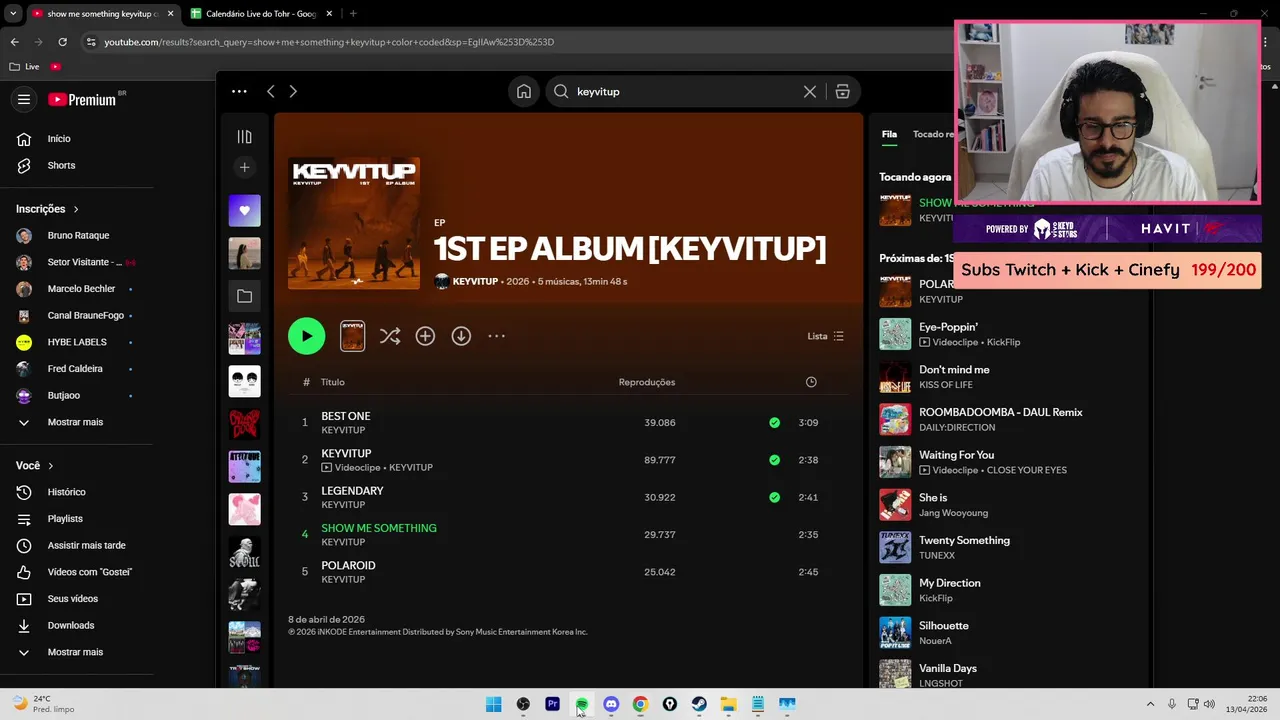Open the three-dots more options for the album
Screen dimensions: 1280x720
click(x=496, y=336)
